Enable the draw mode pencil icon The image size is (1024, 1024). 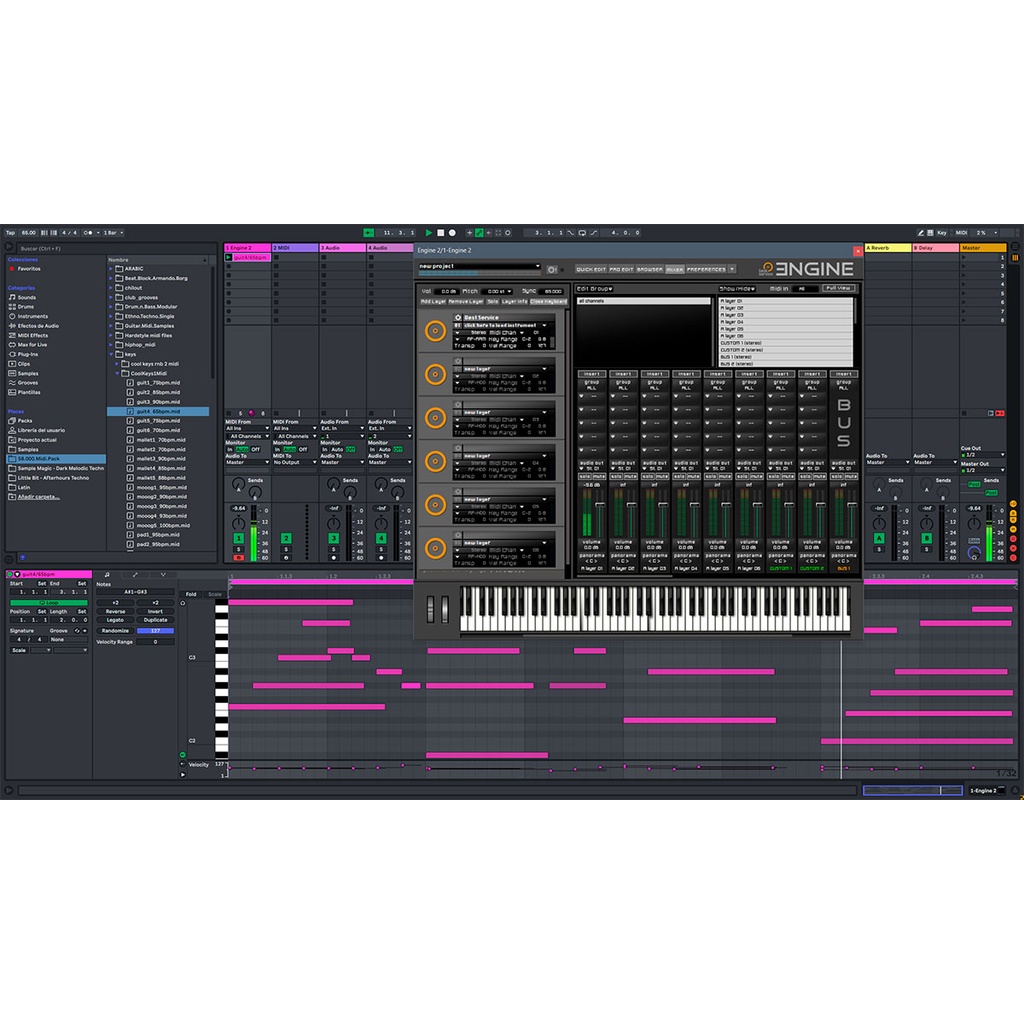tap(920, 232)
